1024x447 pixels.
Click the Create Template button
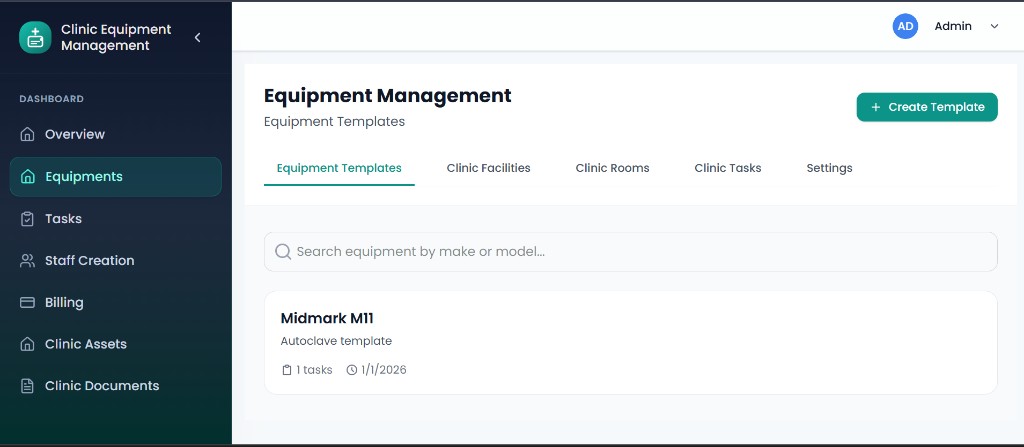[x=927, y=107]
